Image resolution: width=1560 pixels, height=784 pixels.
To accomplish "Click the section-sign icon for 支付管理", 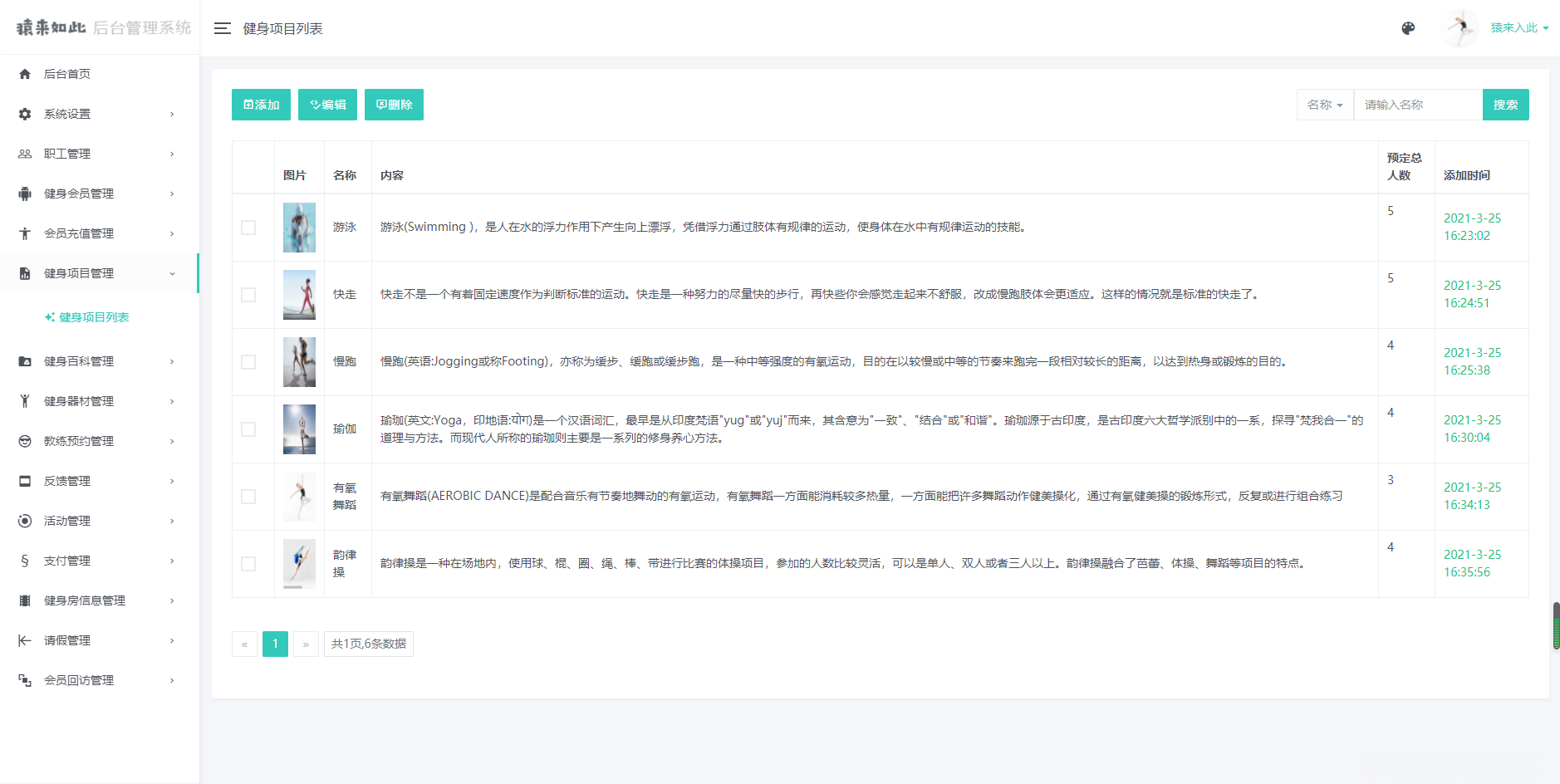I will [x=25, y=561].
